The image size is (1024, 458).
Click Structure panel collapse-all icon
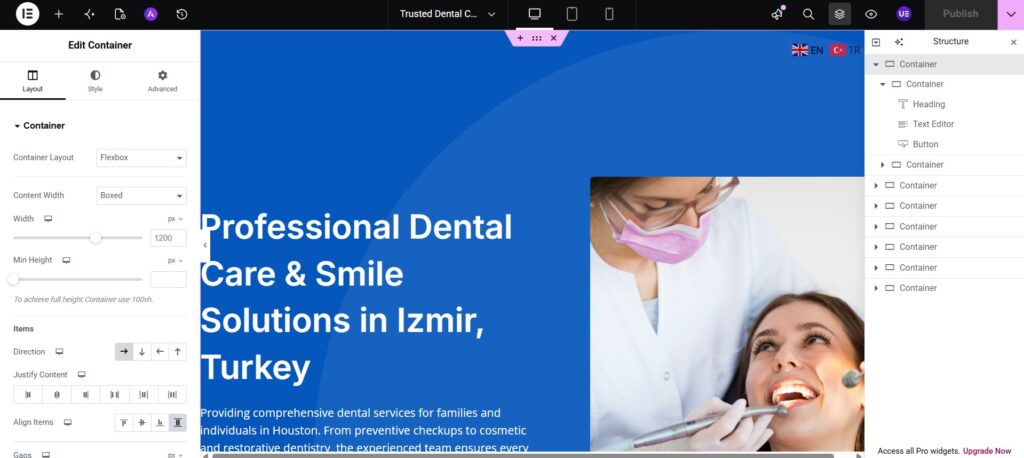[x=876, y=42]
